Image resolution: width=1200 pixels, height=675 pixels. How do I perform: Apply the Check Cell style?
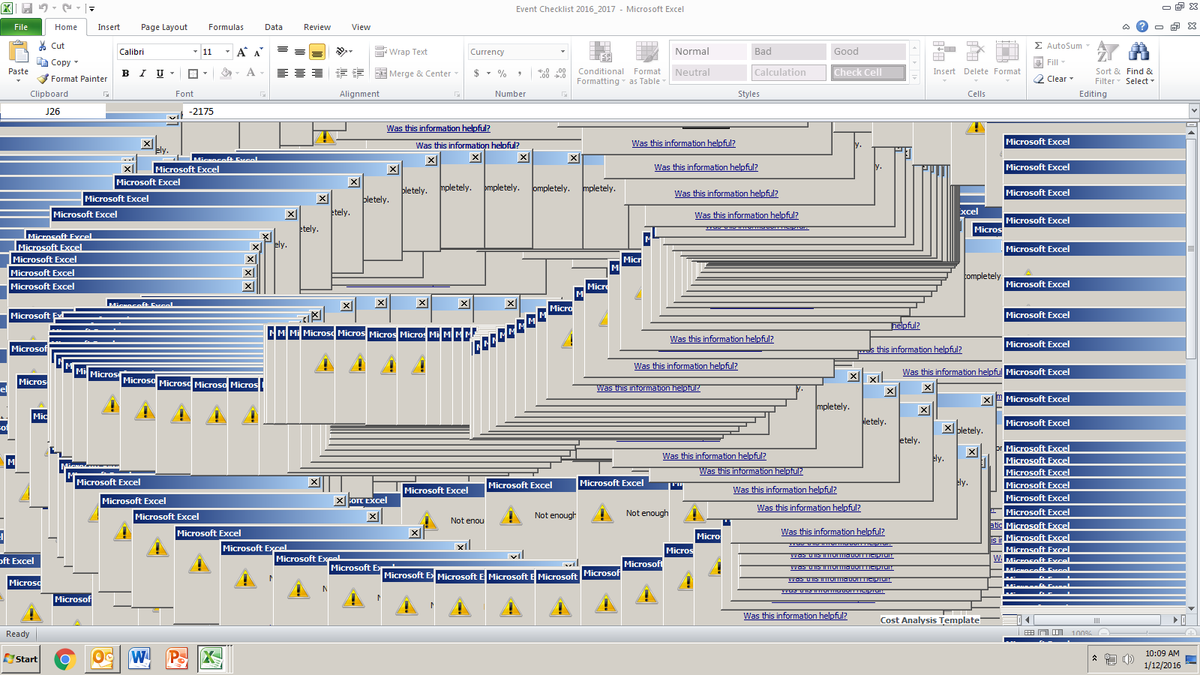click(x=868, y=72)
